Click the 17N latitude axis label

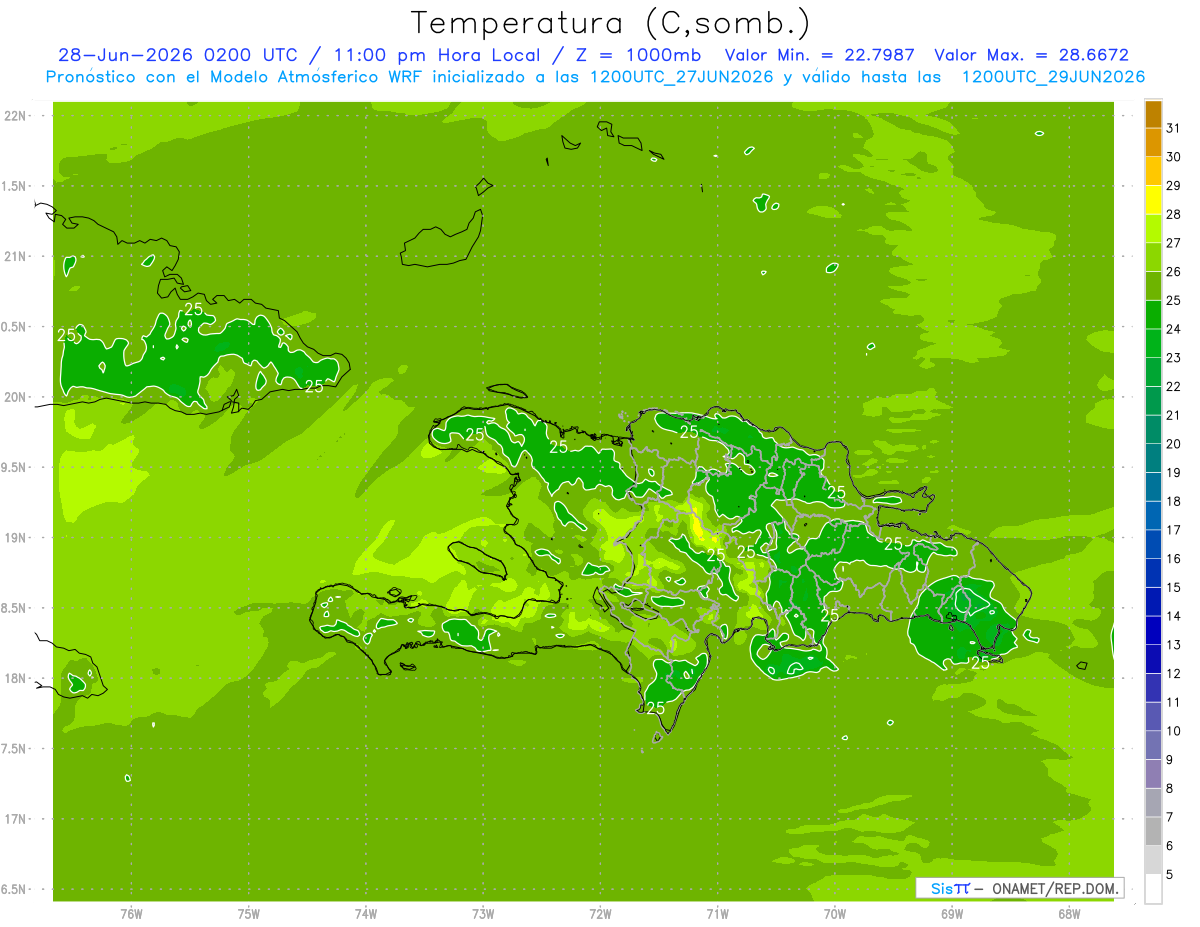[x=17, y=819]
